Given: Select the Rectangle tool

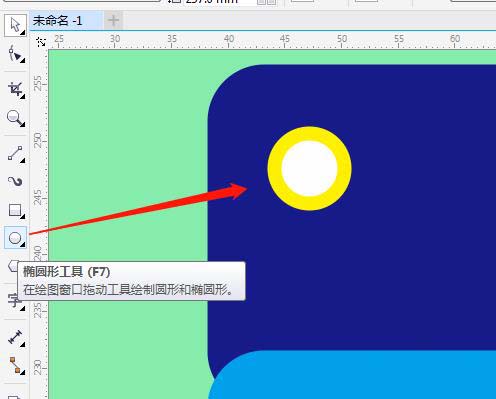Looking at the screenshot, I should coord(15,210).
